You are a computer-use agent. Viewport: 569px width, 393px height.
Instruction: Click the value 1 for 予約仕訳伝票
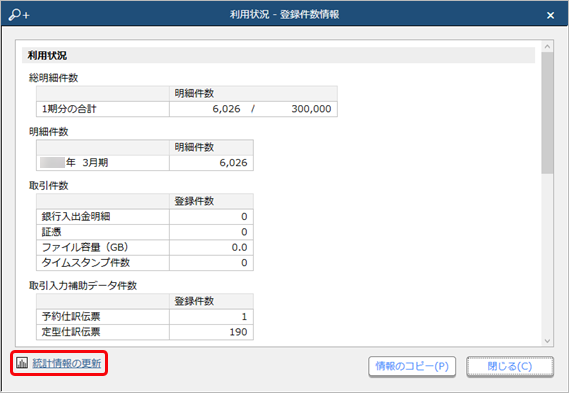pyautogui.click(x=244, y=317)
